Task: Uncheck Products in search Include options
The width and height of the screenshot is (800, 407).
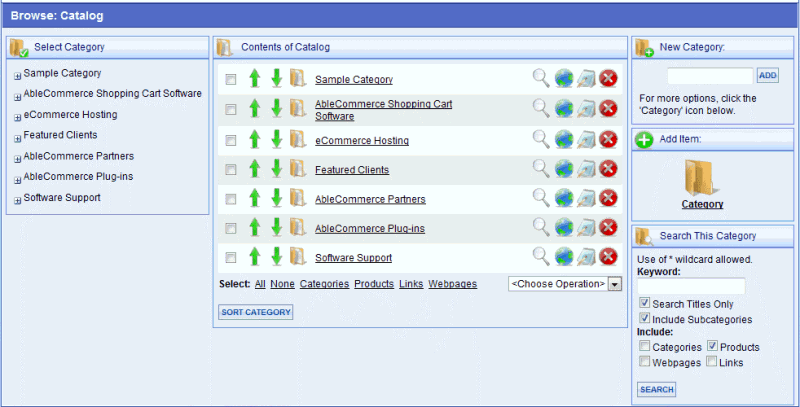Action: 712,346
